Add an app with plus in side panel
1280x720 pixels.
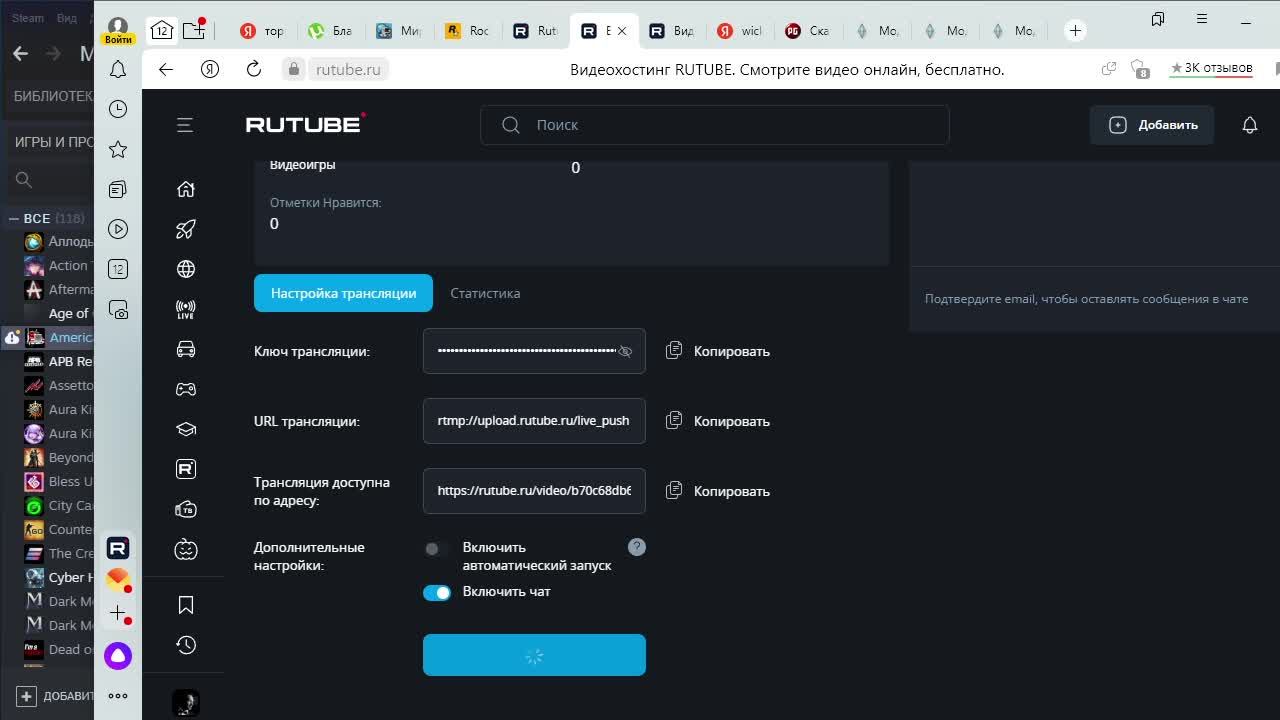click(x=118, y=613)
